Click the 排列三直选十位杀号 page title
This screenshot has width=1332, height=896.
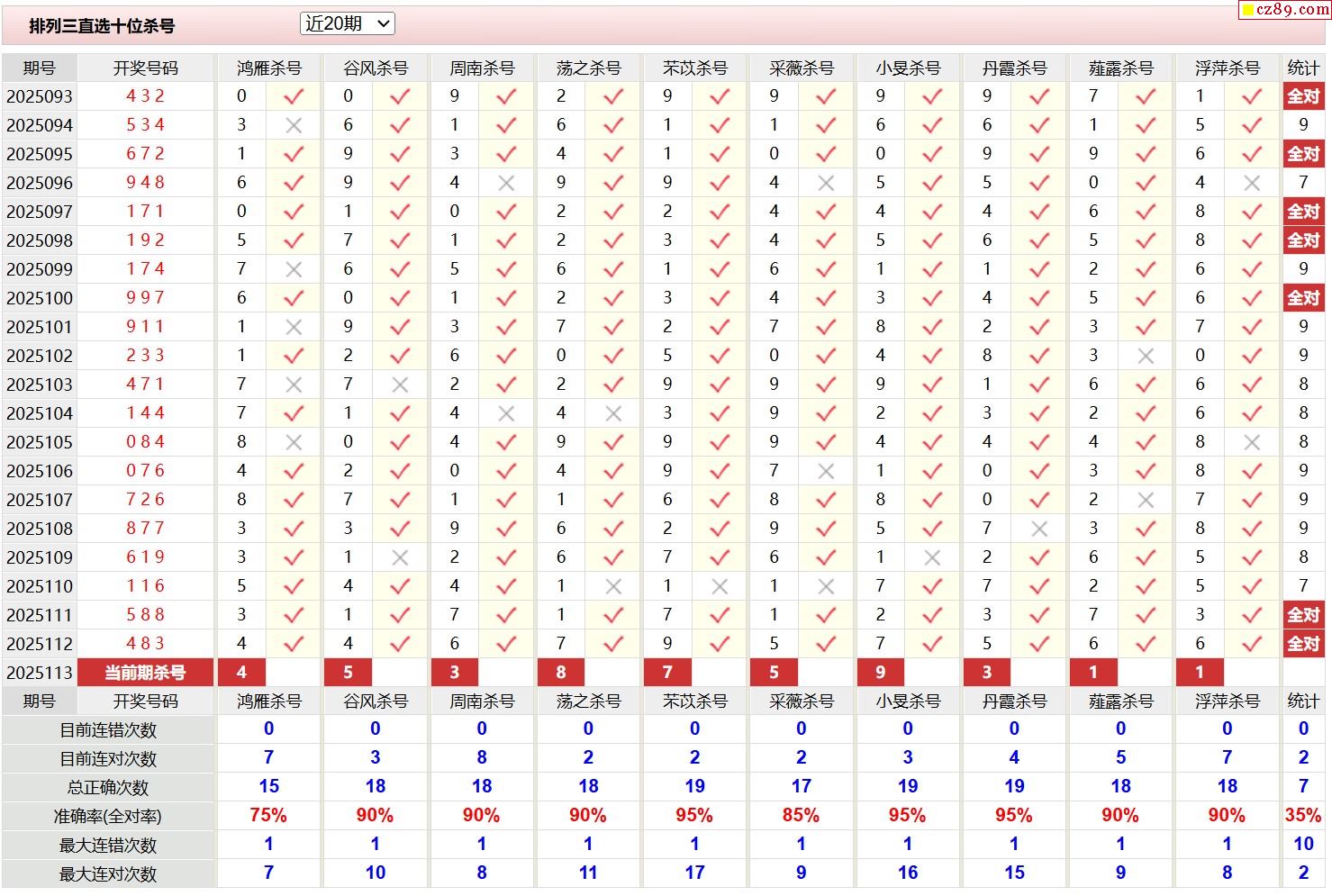point(102,26)
